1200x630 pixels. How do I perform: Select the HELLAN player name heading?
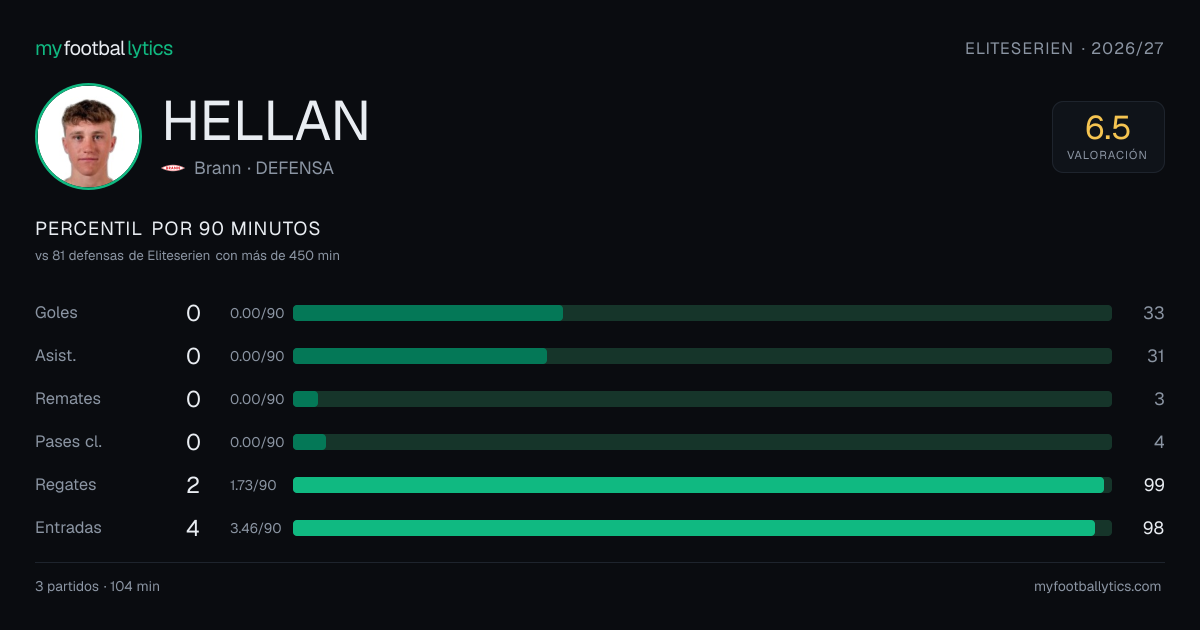[x=266, y=121]
